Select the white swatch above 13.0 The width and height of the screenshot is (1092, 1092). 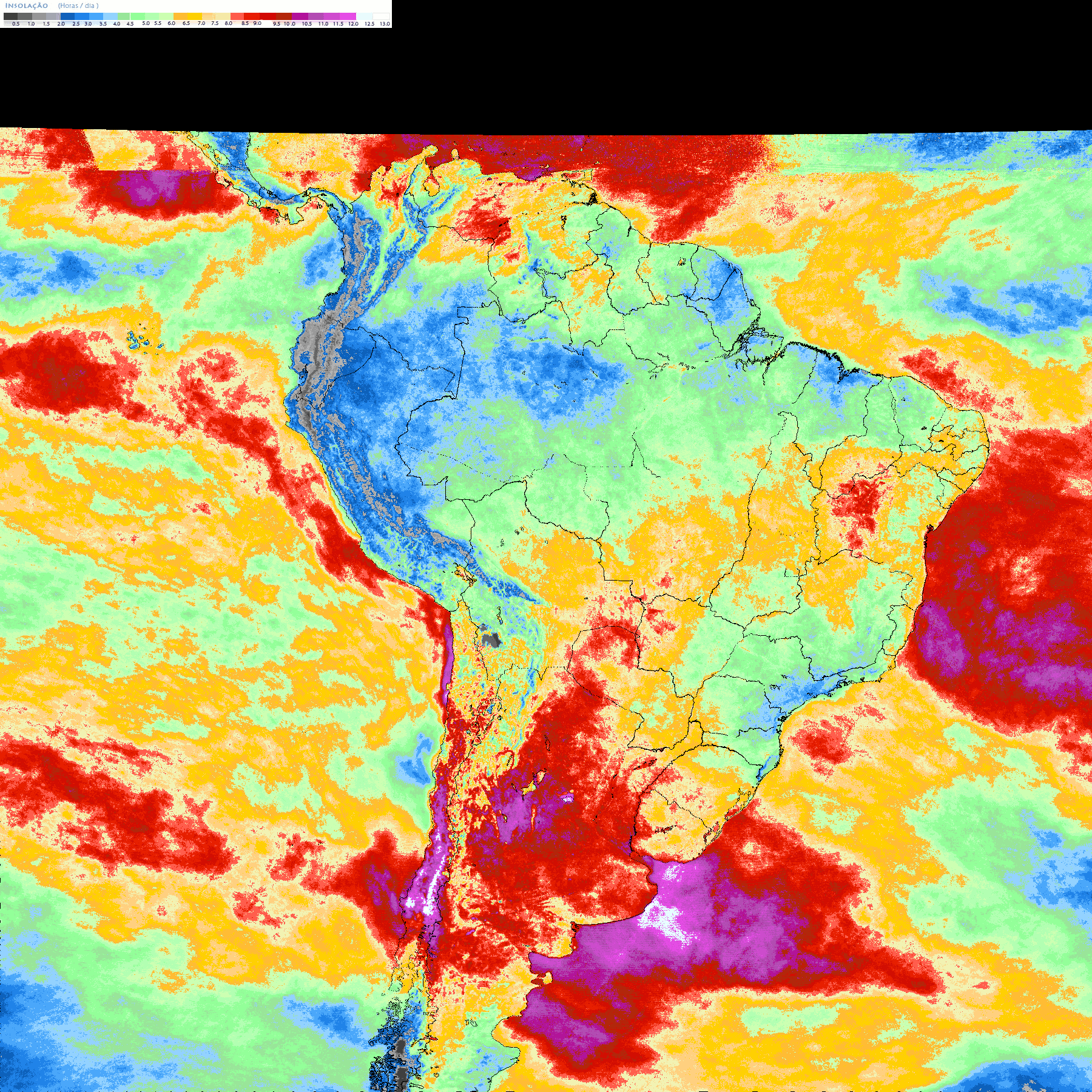381,16
